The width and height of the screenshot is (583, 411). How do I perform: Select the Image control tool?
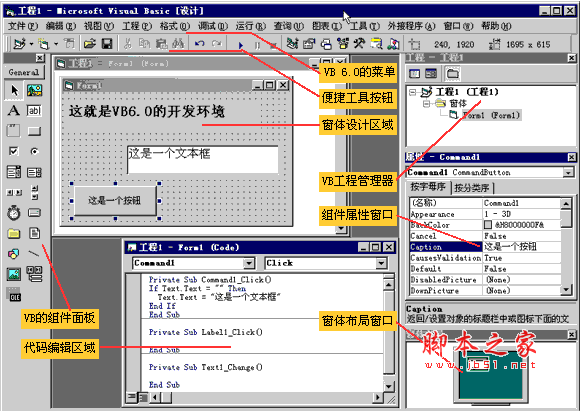tap(14, 275)
